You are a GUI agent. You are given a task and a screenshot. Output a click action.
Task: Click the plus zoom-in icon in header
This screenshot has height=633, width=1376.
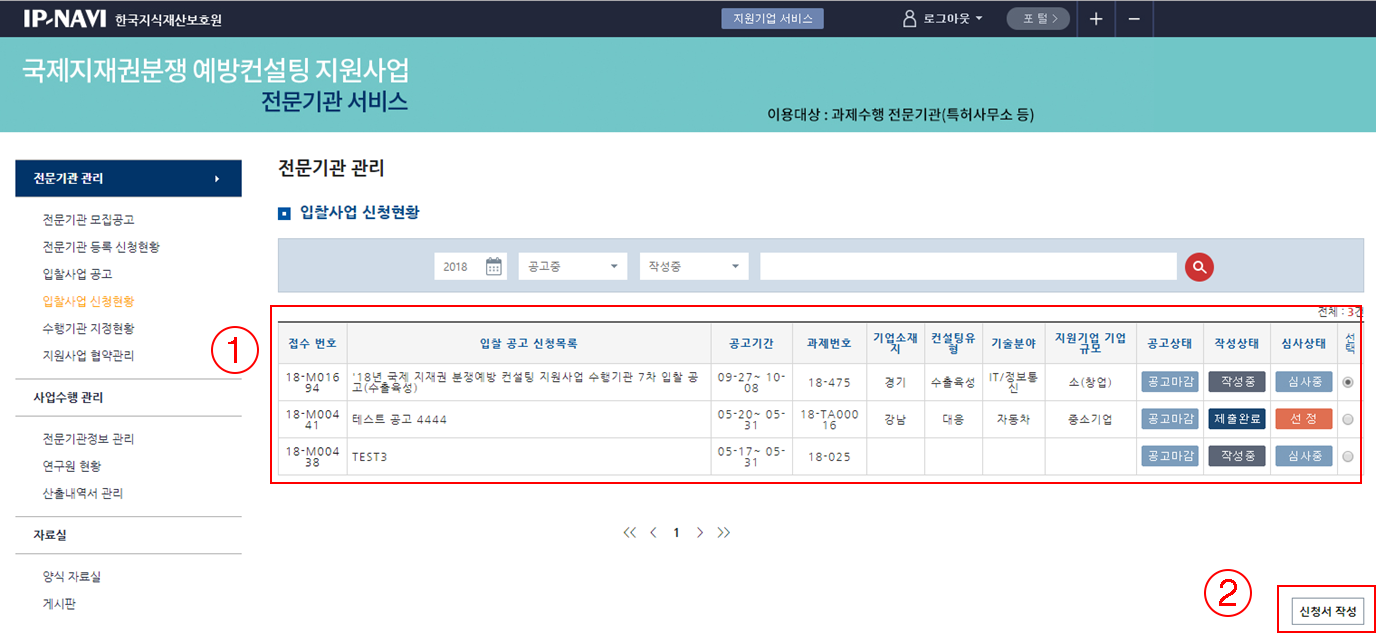(x=1096, y=19)
